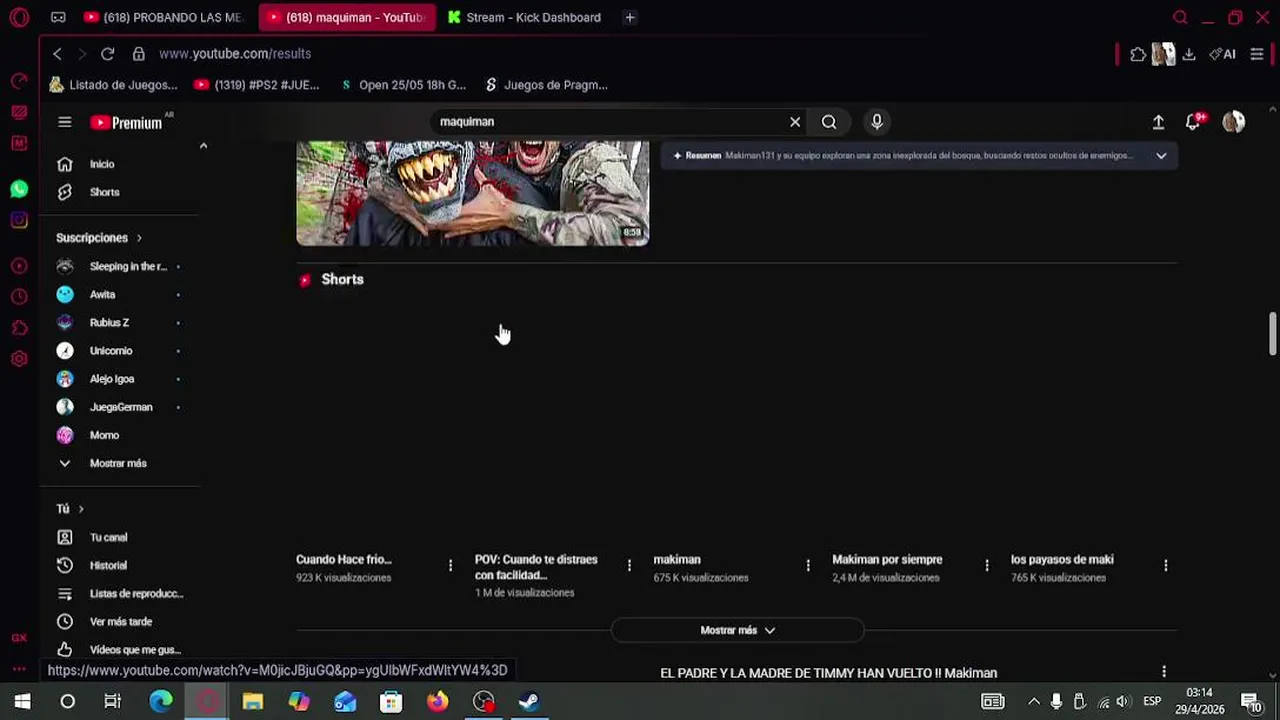This screenshot has height=720, width=1280.
Task: Open YouTube notifications bell
Action: click(1193, 122)
